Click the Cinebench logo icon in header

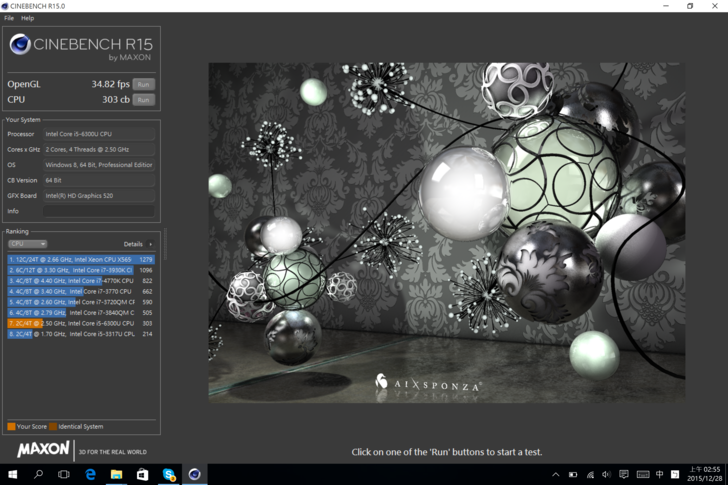[x=20, y=44]
